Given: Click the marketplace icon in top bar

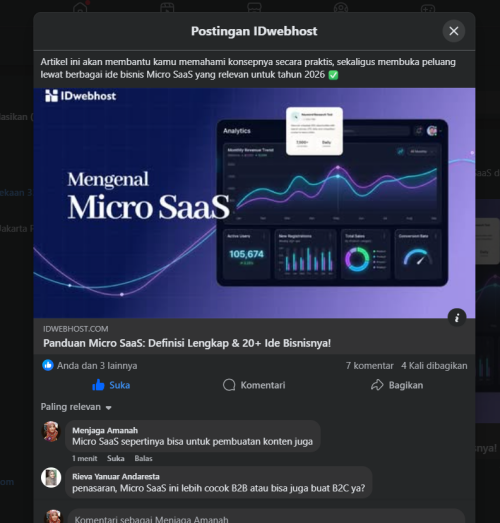Looking at the screenshot, I should click(x=254, y=7).
